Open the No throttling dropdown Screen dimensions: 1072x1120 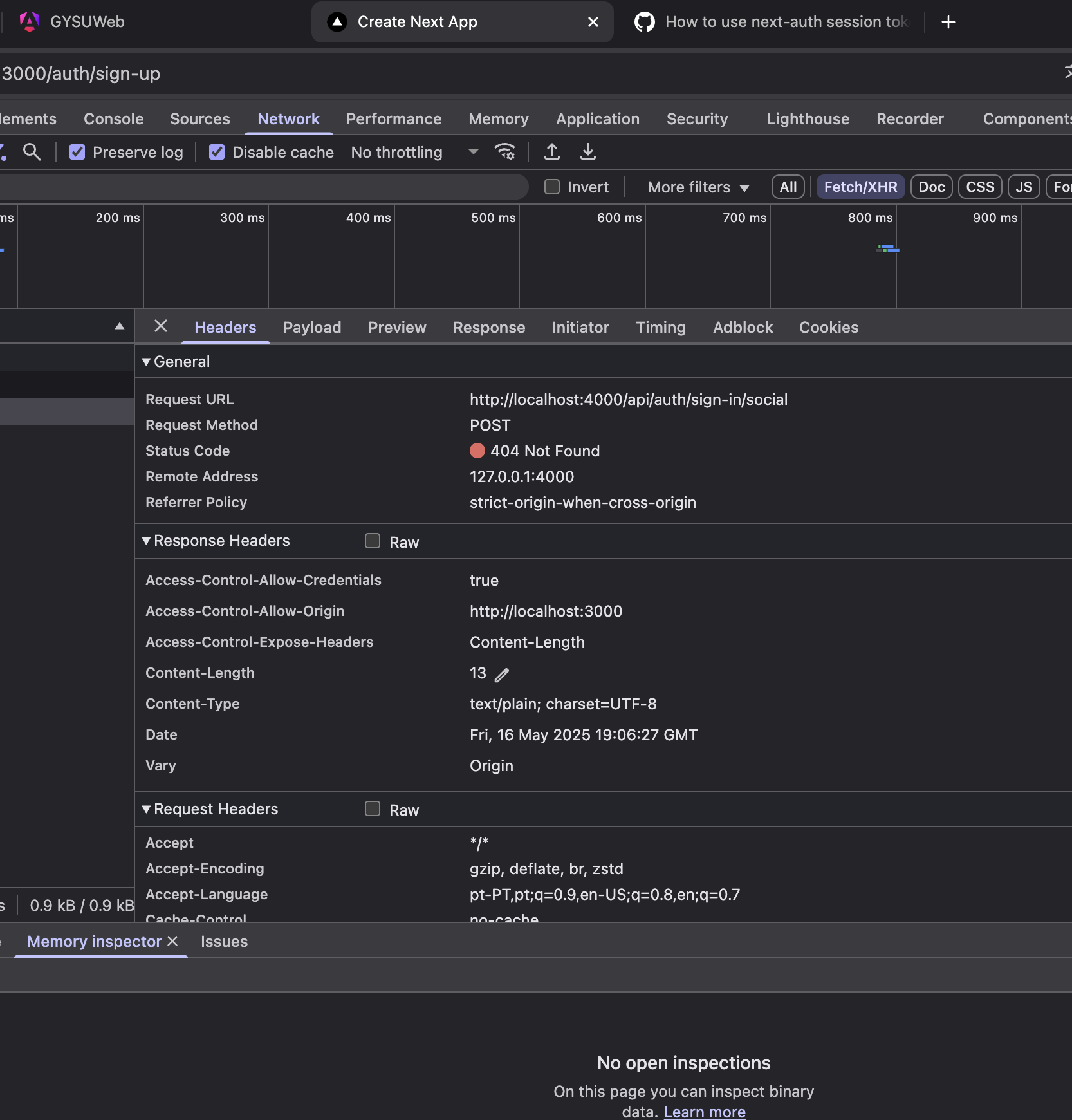pos(415,152)
